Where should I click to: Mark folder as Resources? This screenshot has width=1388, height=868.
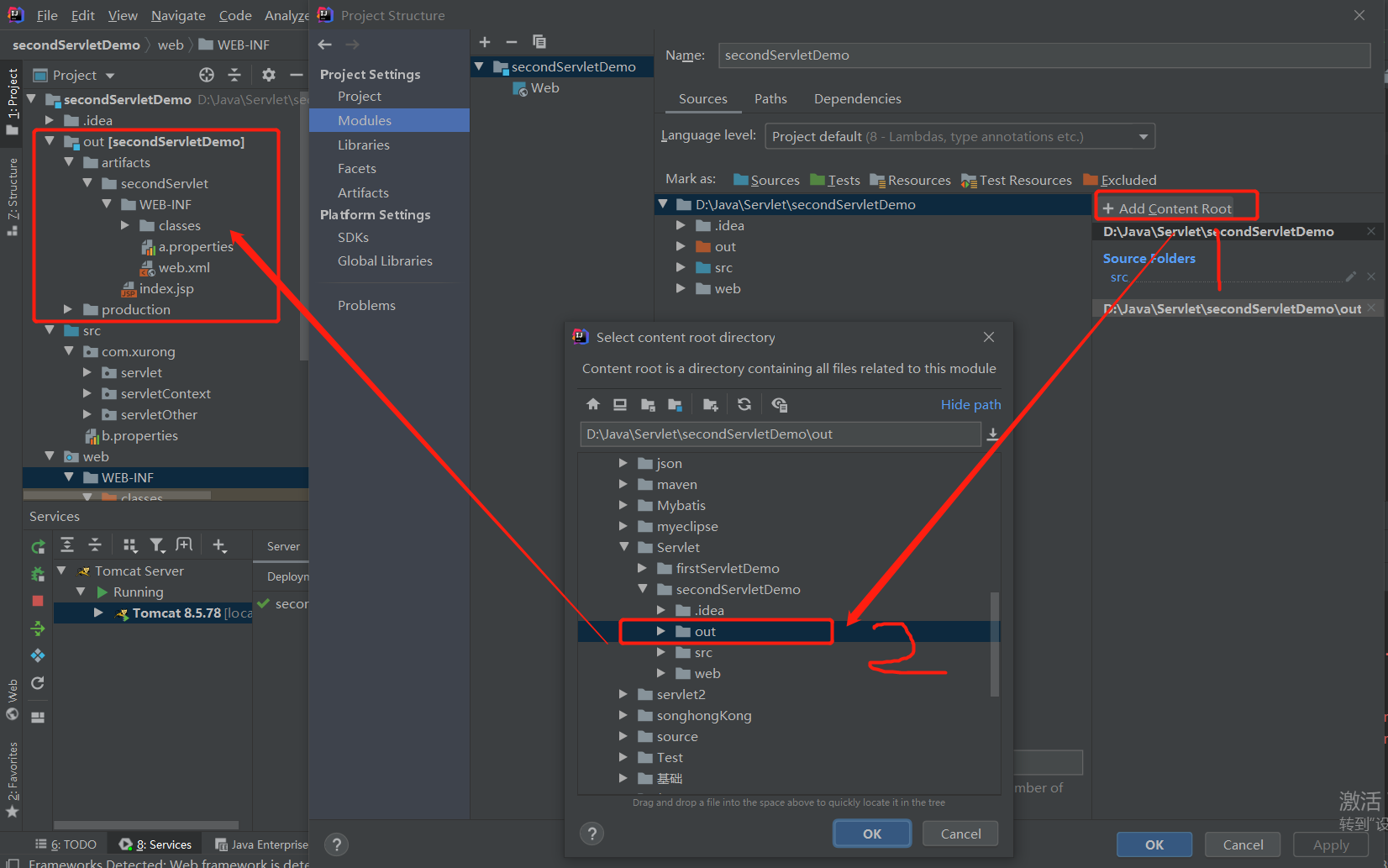coord(911,180)
